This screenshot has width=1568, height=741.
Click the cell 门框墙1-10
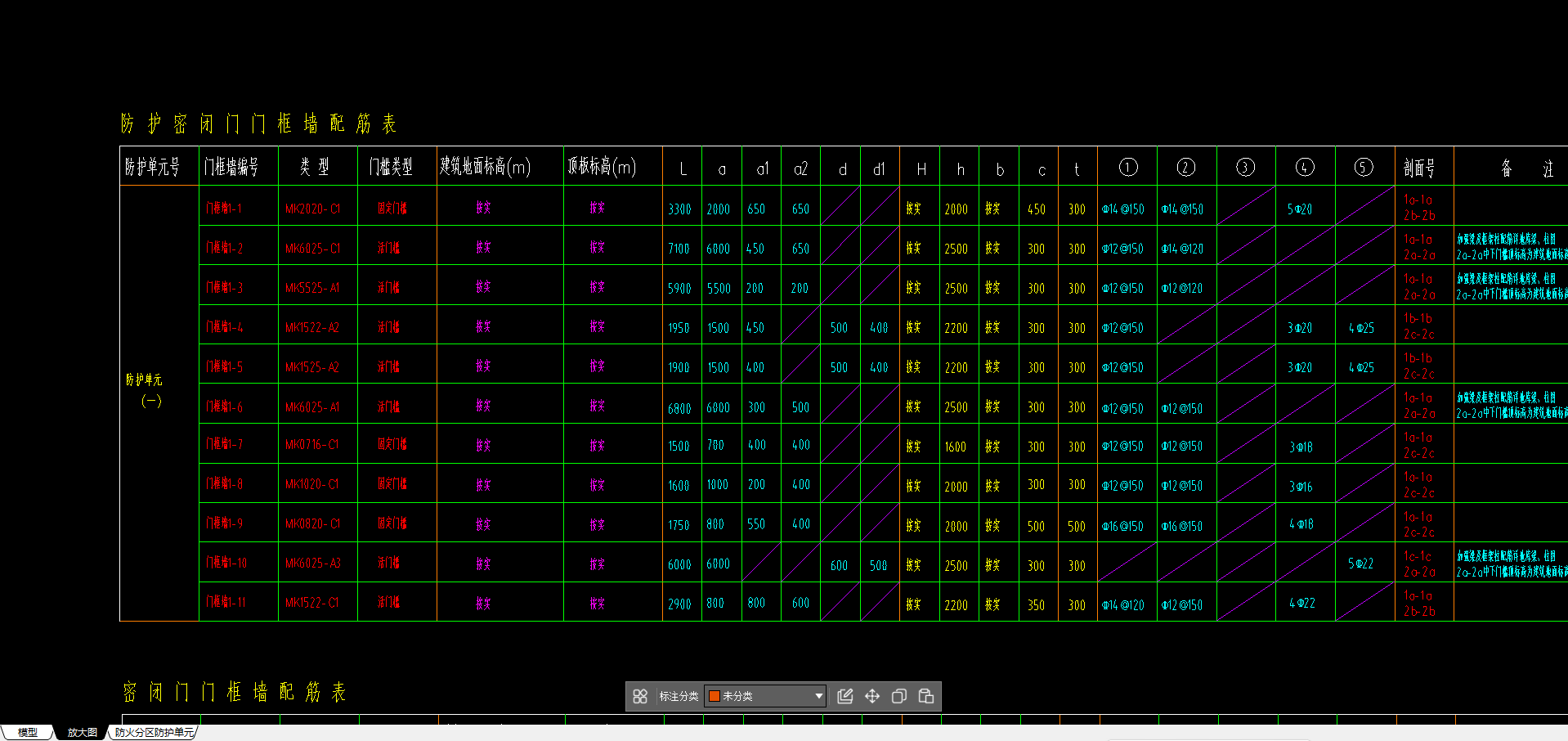(226, 563)
